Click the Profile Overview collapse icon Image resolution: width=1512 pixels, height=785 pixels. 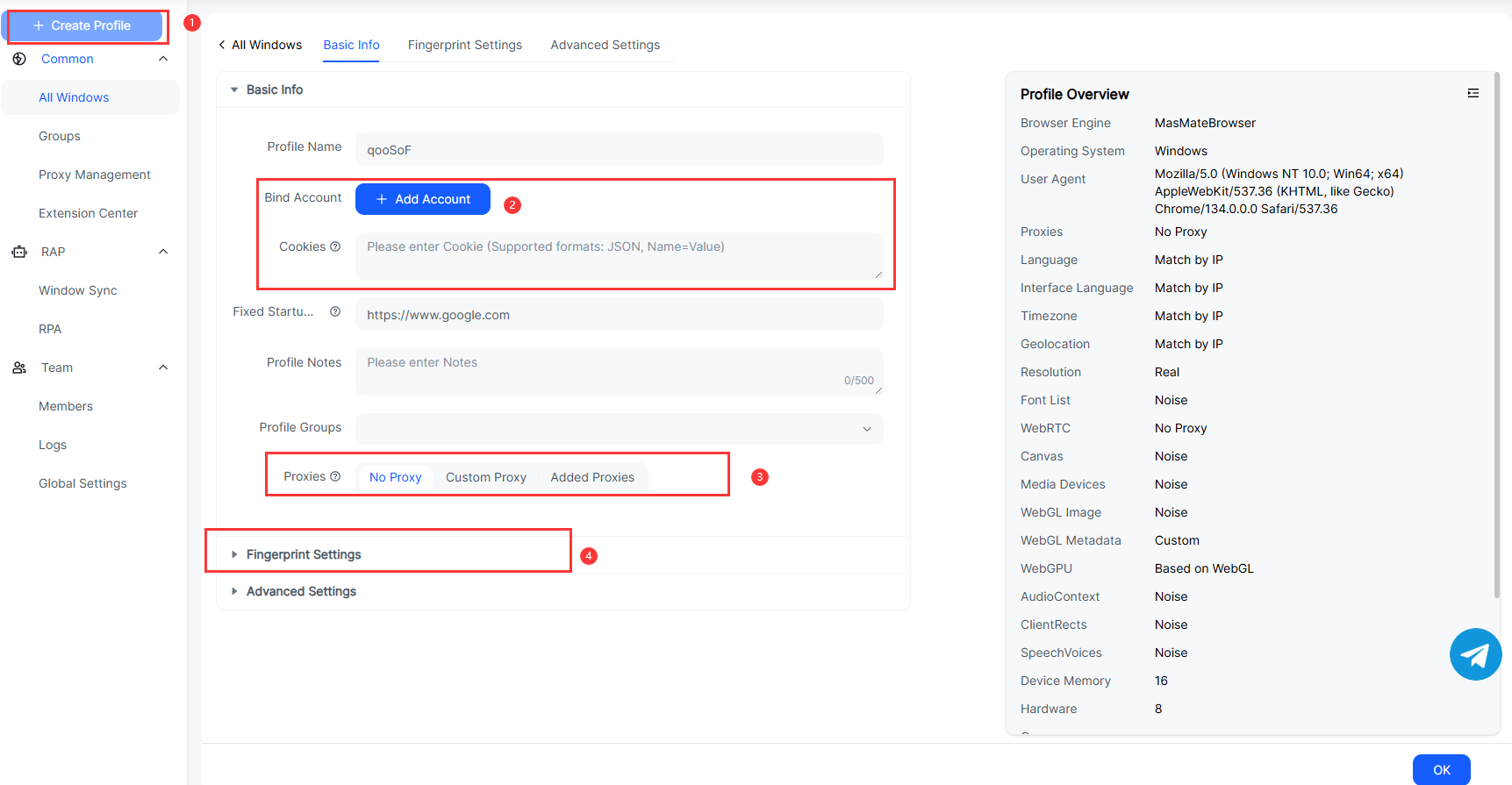click(1473, 93)
